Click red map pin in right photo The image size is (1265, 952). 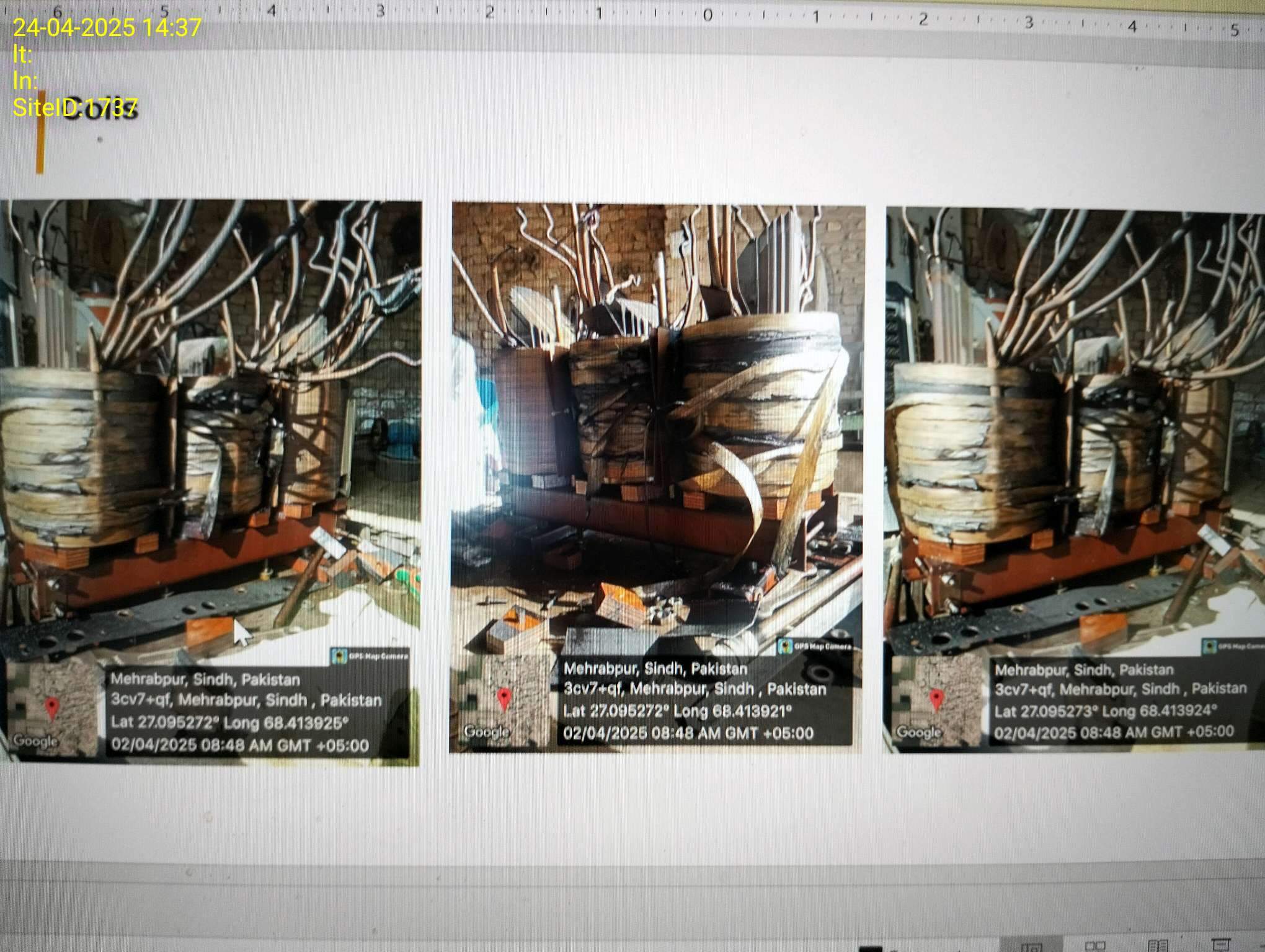[x=936, y=700]
